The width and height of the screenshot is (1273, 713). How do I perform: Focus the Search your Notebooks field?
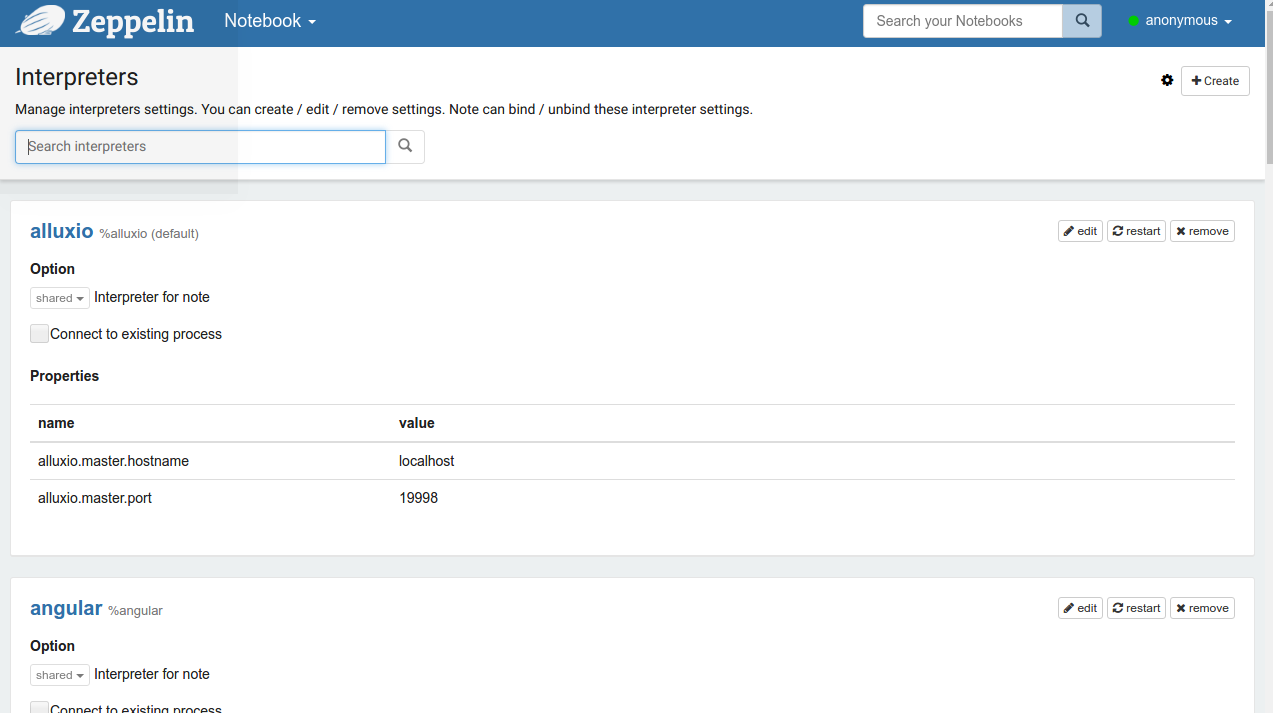tap(962, 21)
